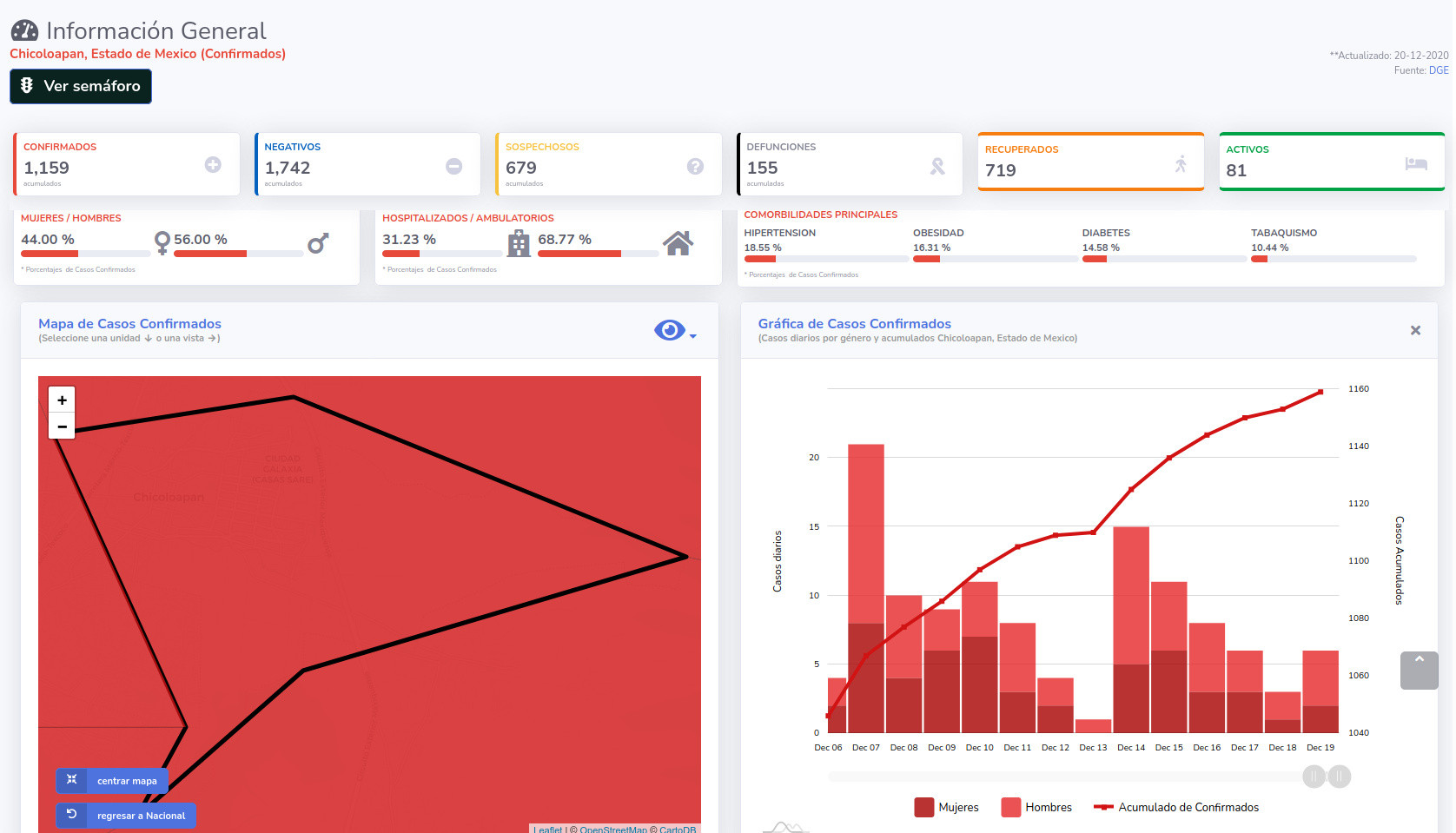Click the ACTIVOS card value 81

click(1236, 170)
